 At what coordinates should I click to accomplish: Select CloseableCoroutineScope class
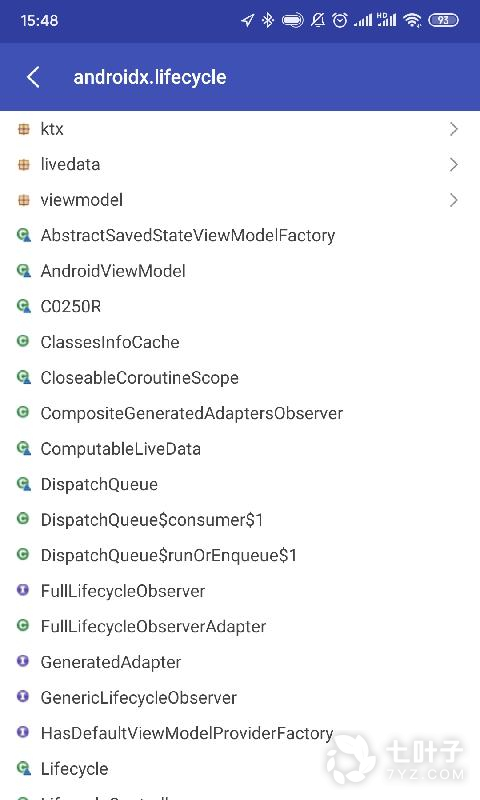(240, 378)
